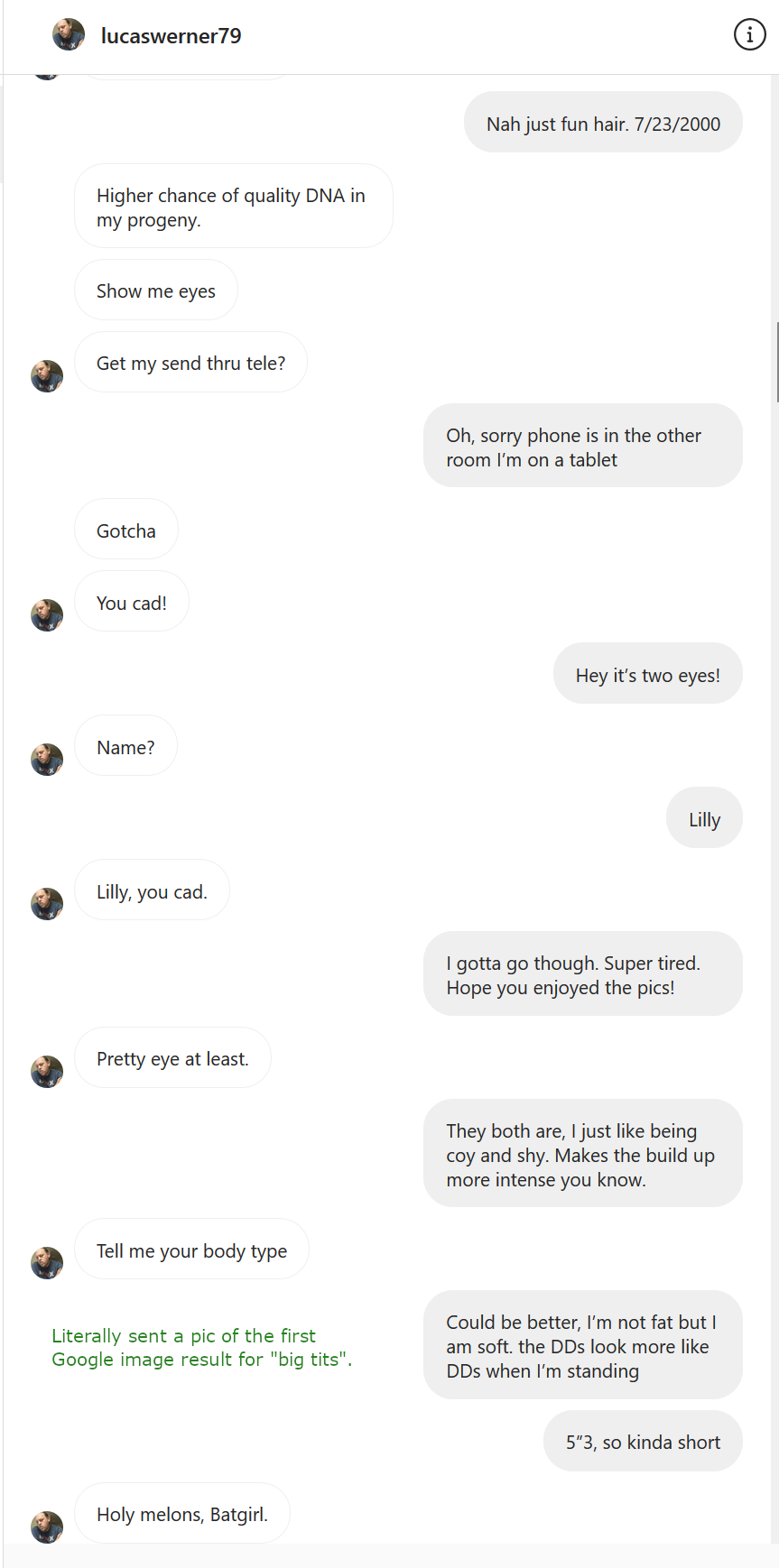Open the lucaswerner79 username in the header

coord(172,36)
